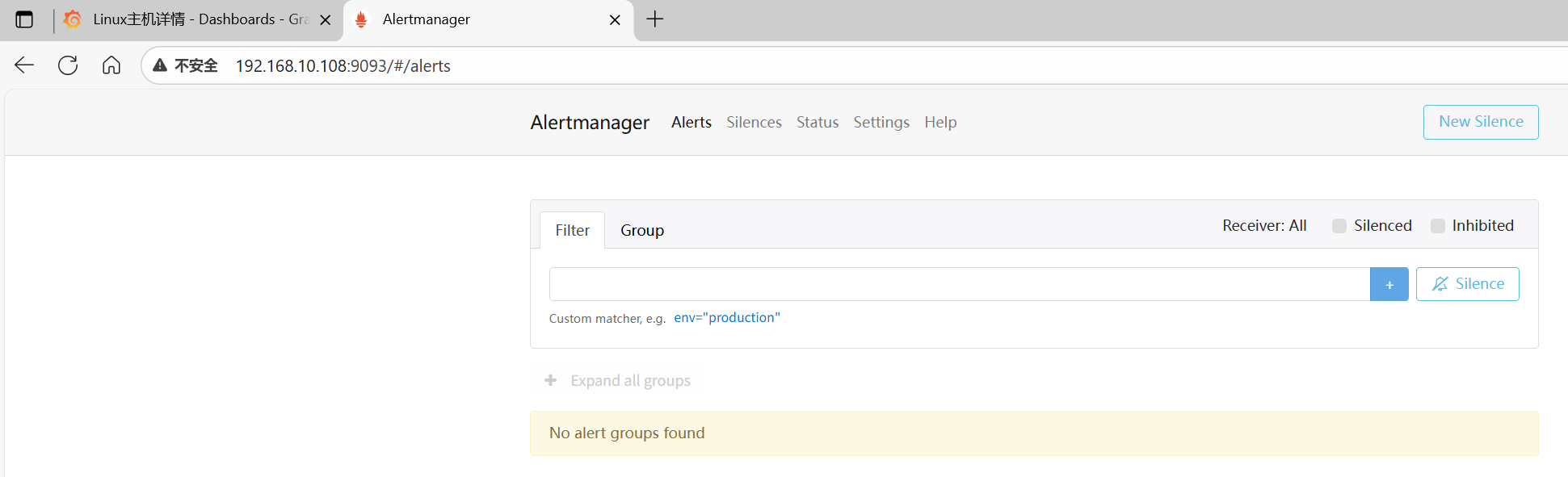
Task: Go to the browser home page
Action: [x=111, y=65]
